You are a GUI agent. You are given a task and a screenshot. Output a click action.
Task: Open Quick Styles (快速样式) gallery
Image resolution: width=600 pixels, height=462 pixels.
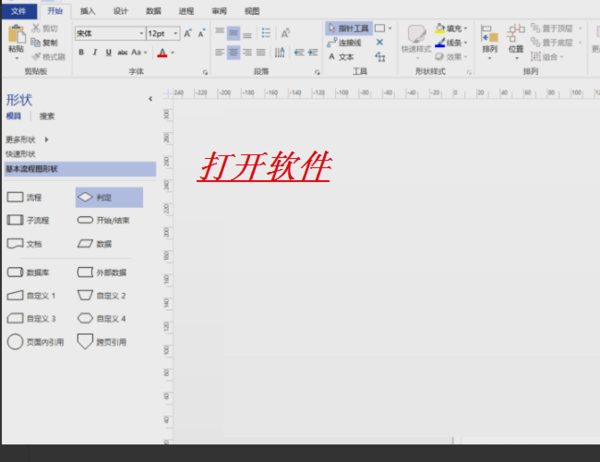416,42
